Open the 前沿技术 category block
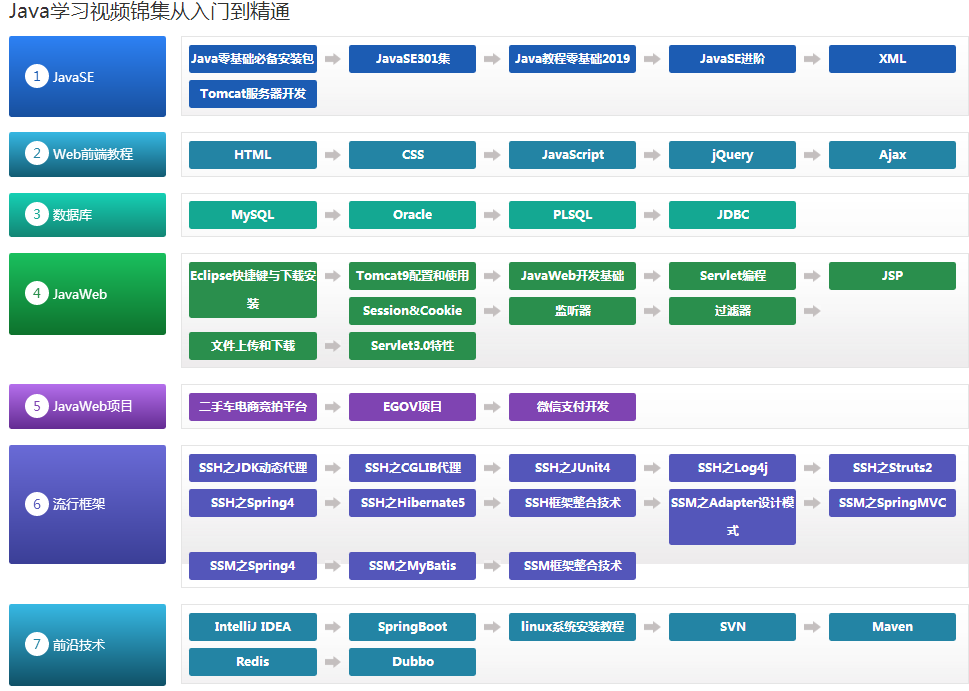969x691 pixels. pyautogui.click(x=87, y=645)
